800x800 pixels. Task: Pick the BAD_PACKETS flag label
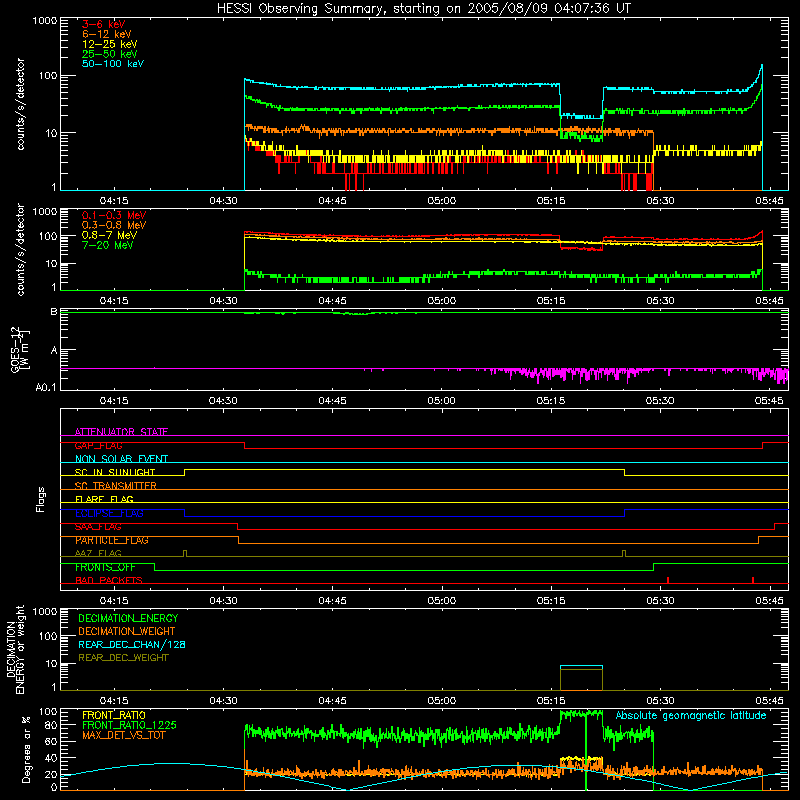point(109,580)
